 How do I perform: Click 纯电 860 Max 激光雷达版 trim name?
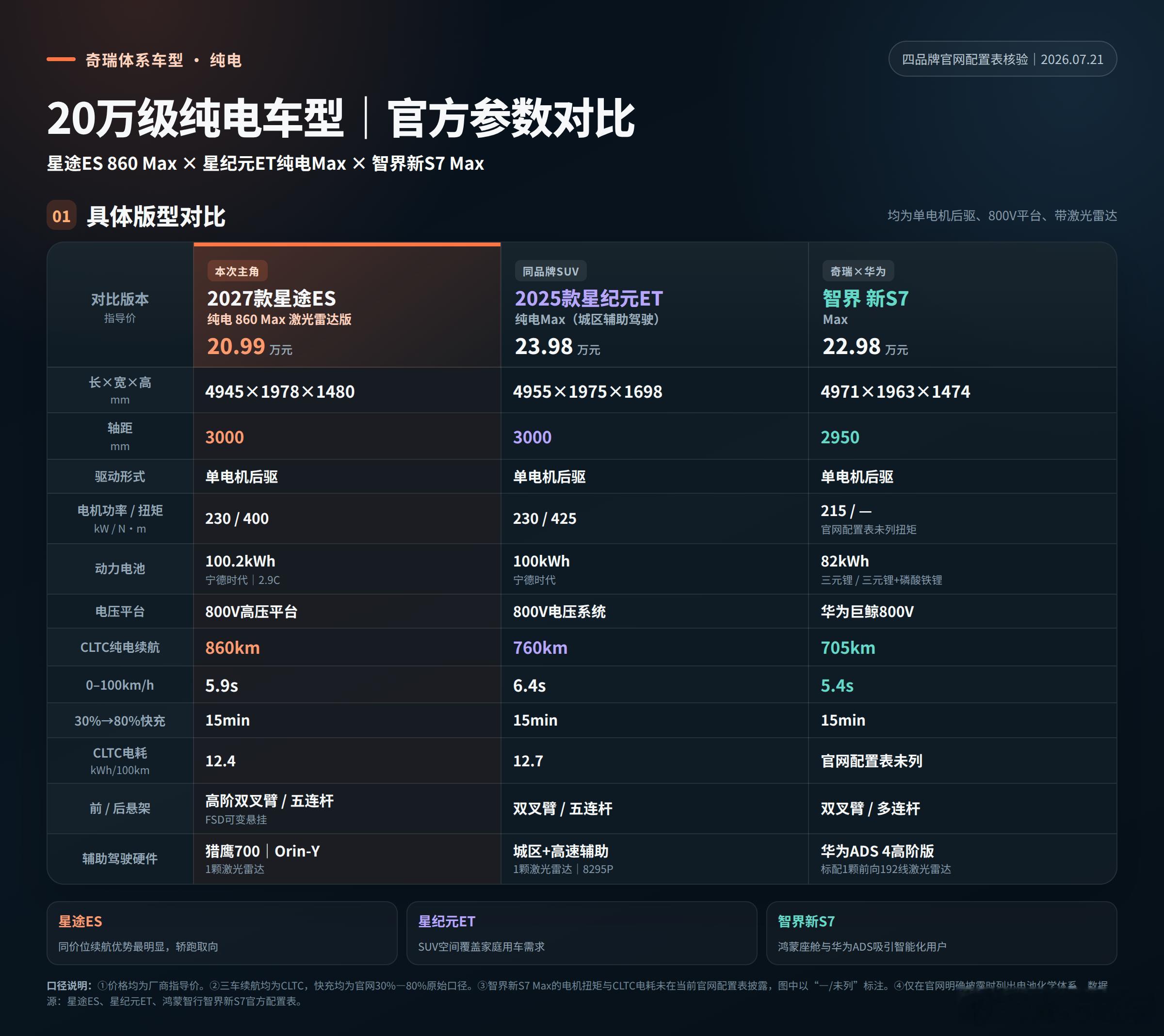pyautogui.click(x=279, y=320)
